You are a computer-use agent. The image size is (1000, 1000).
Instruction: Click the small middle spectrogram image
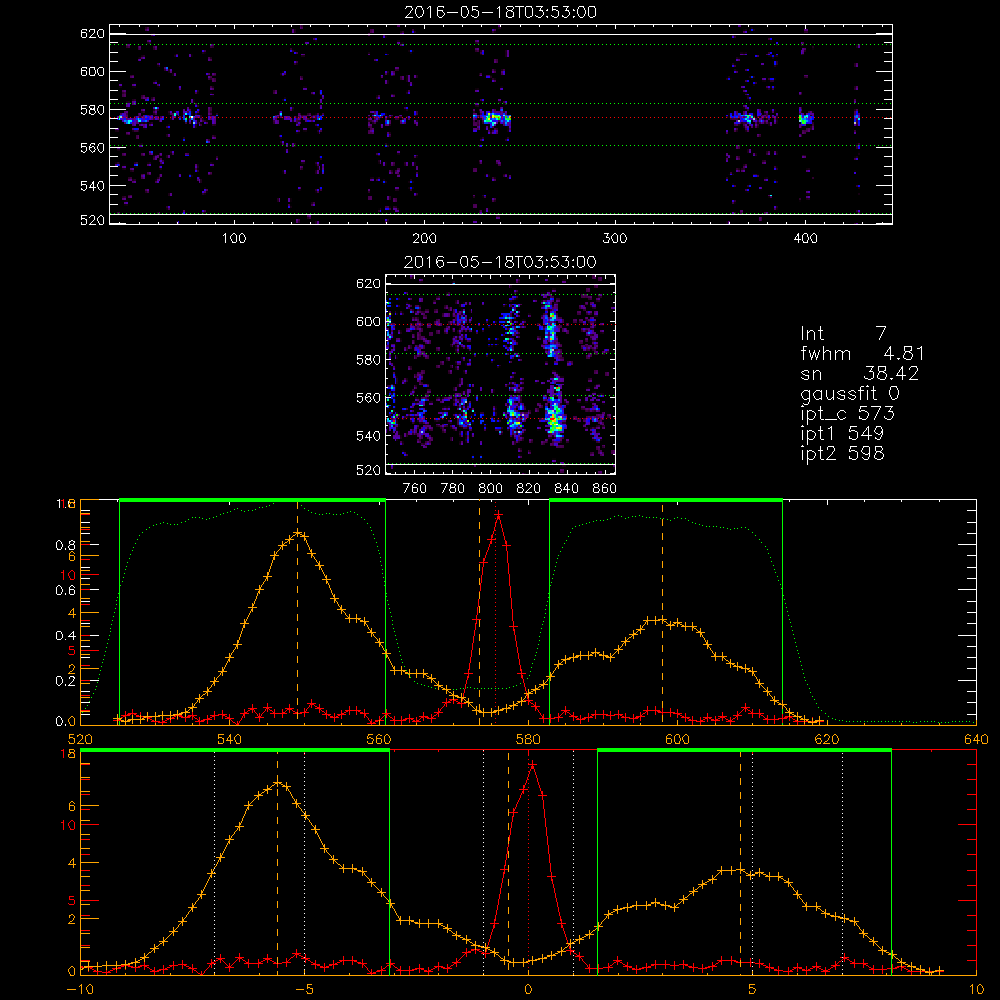tap(501, 374)
